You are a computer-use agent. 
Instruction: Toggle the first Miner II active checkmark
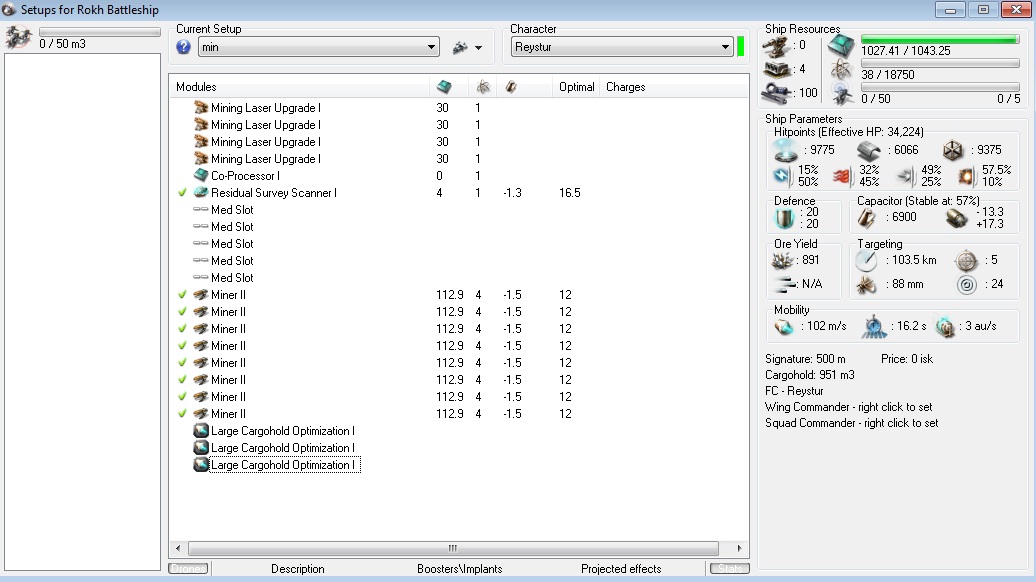pos(182,295)
